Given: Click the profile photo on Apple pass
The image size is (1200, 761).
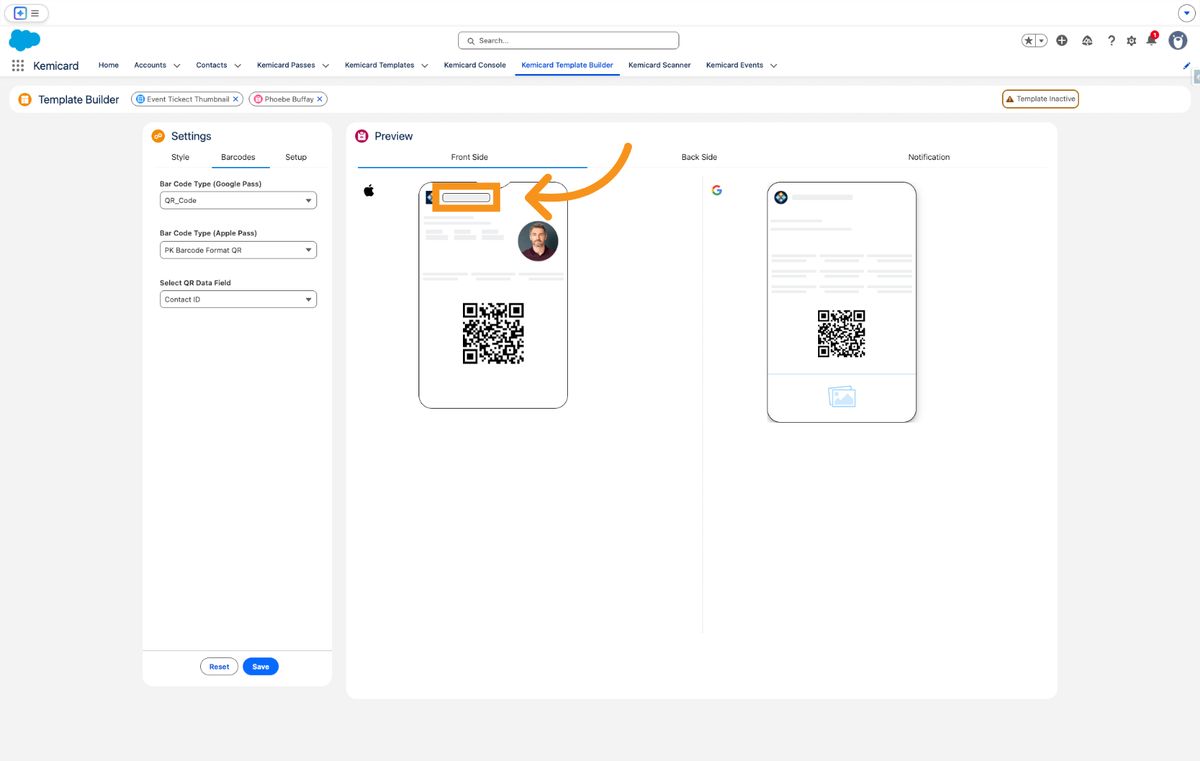Looking at the screenshot, I should (x=538, y=241).
